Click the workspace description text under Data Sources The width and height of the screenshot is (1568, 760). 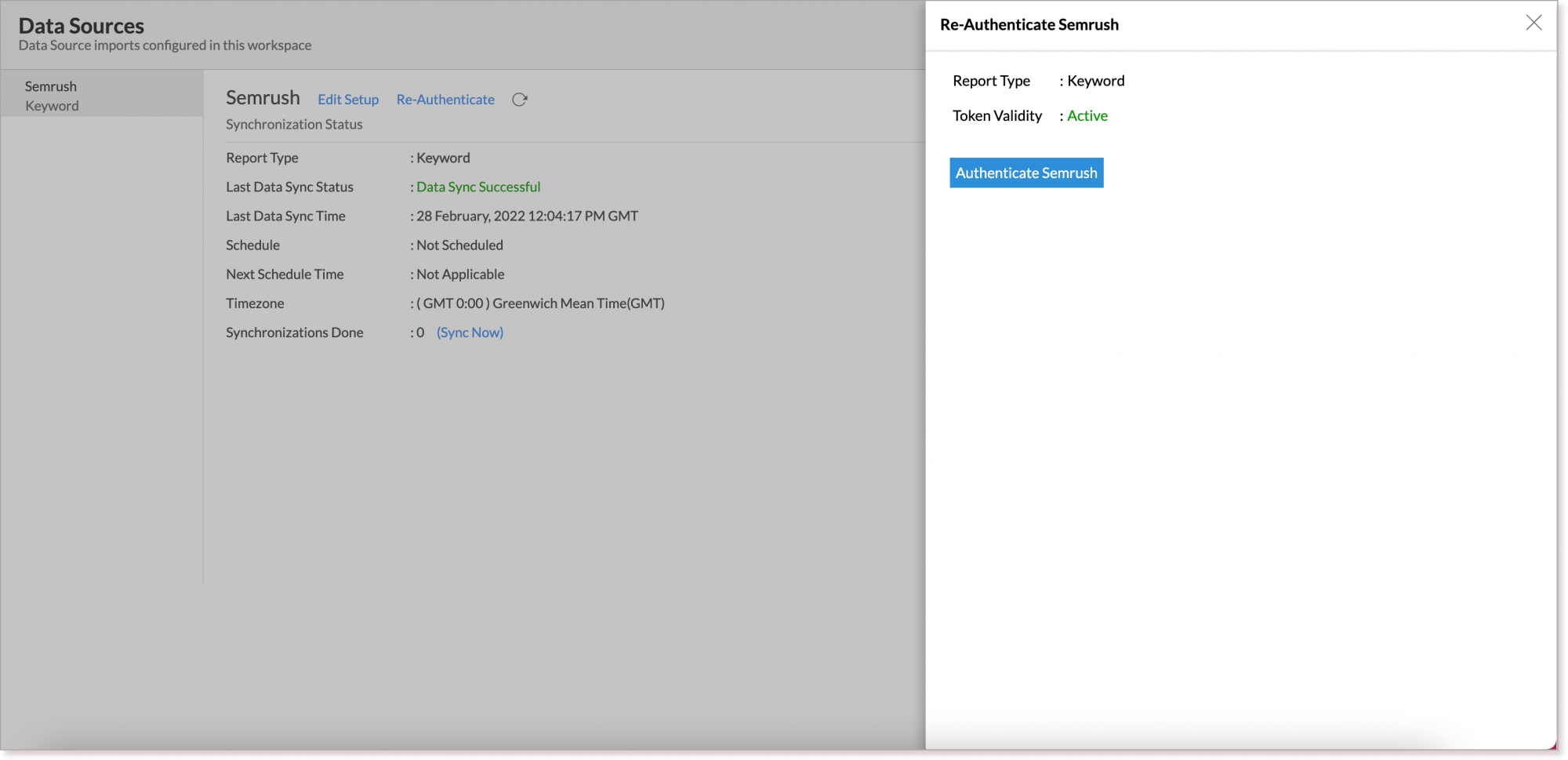(165, 45)
